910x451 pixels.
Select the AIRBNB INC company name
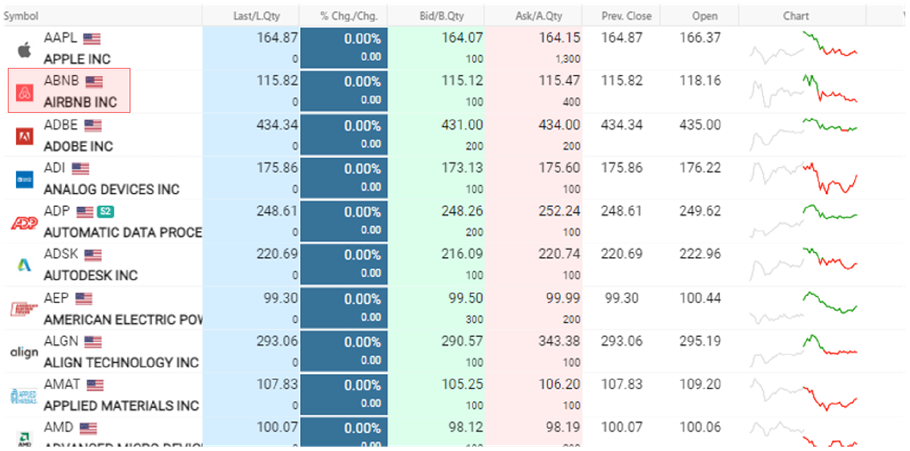[x=80, y=102]
